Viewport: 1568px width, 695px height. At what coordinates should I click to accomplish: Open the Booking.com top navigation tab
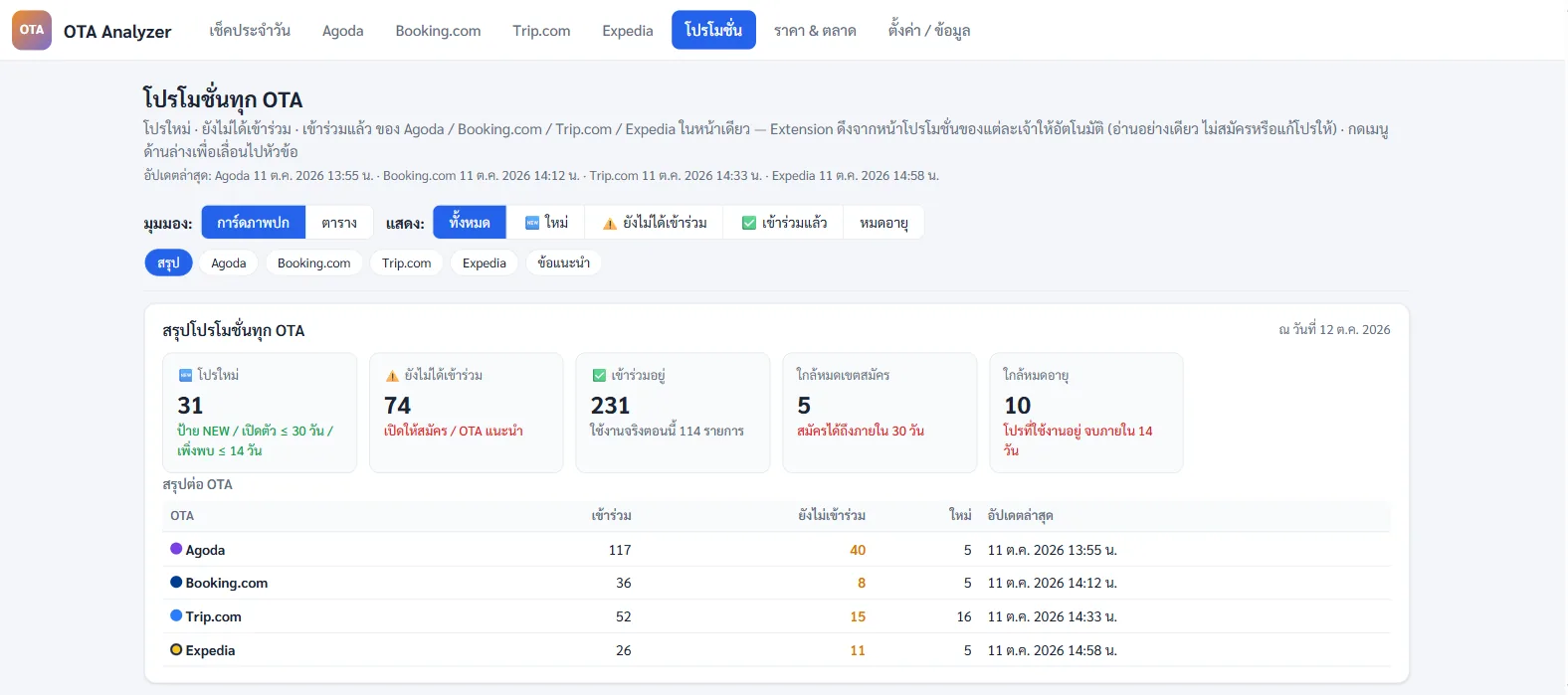click(x=438, y=30)
